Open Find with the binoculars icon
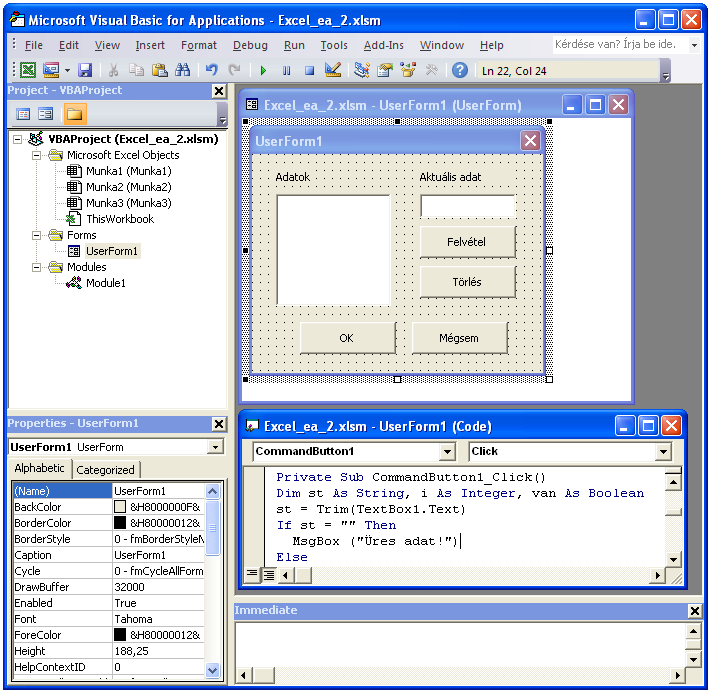 (183, 70)
